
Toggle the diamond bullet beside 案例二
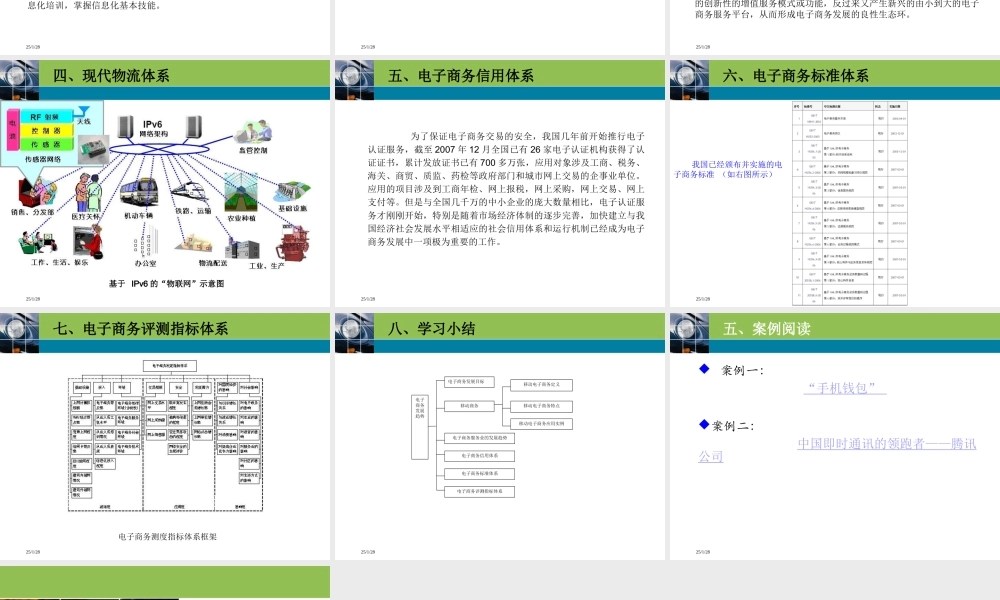704,425
